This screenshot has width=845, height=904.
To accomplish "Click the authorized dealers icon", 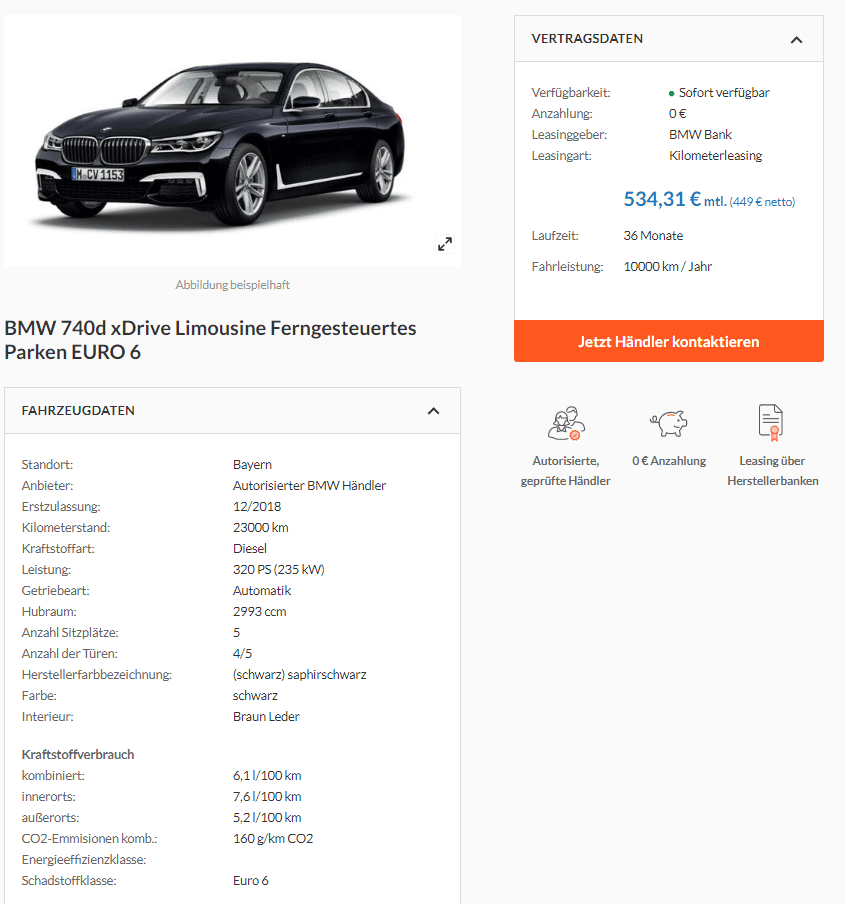I will click(x=566, y=423).
